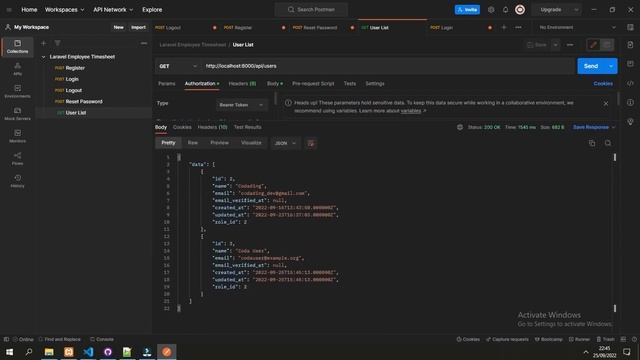Toggle line wrap icon beside JSON dropdown
The height and width of the screenshot is (360, 640).
[311, 143]
